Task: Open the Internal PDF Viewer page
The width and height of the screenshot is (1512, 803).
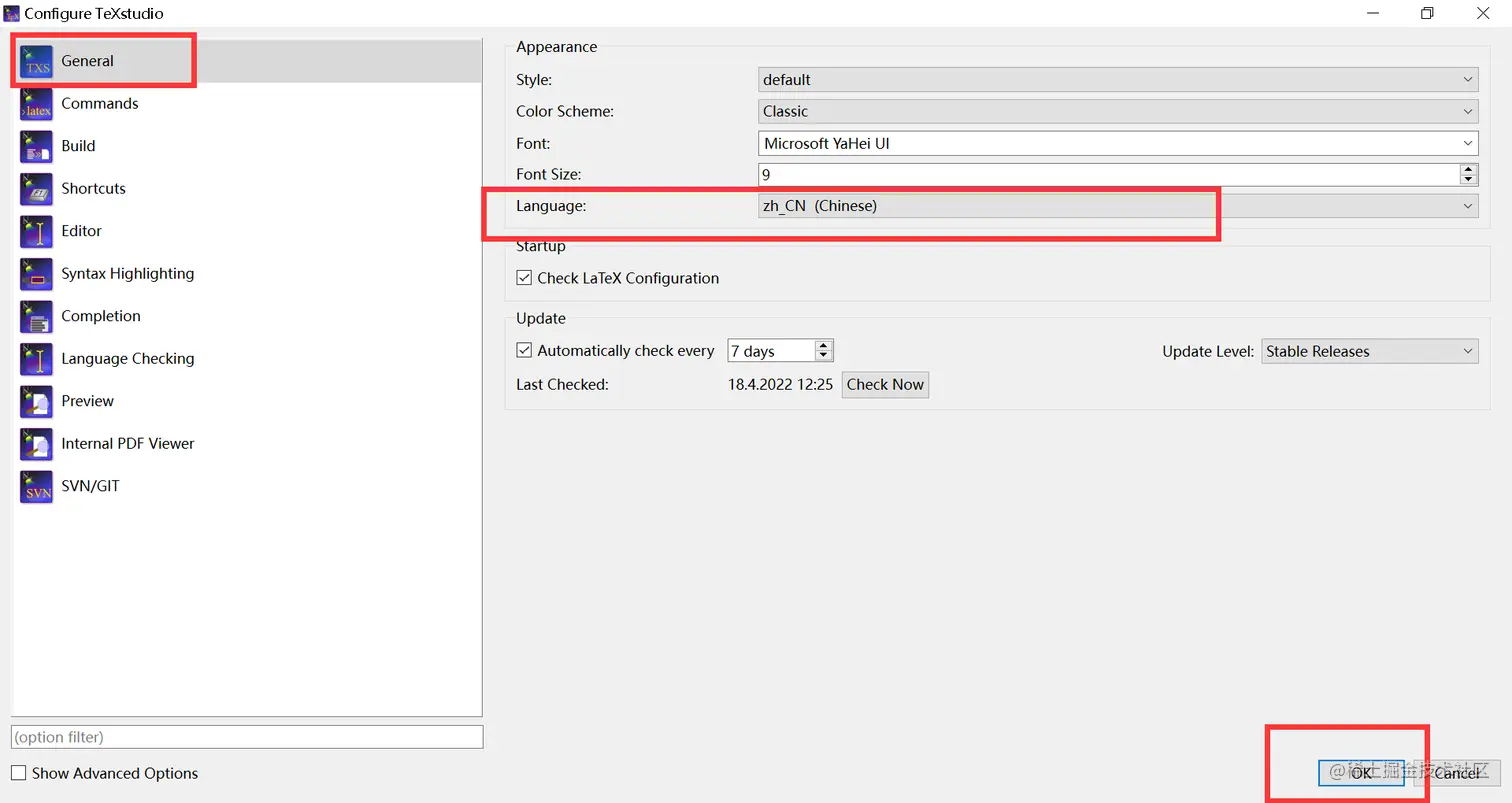Action: pos(247,444)
